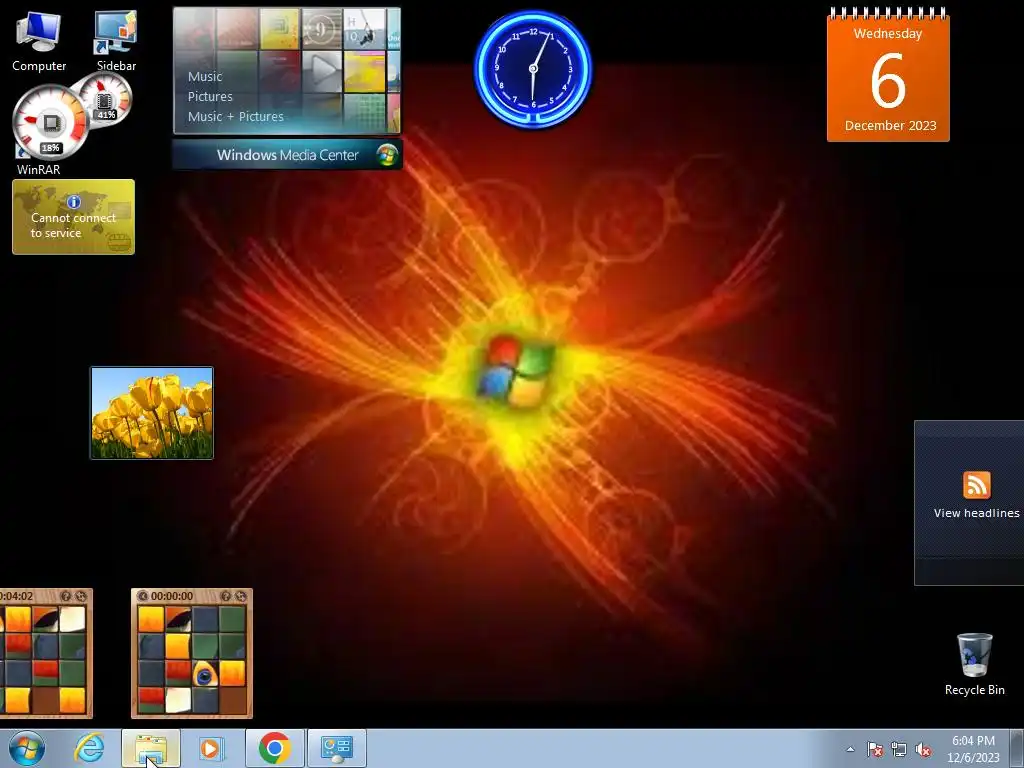Open the network status tray icon

899,750
